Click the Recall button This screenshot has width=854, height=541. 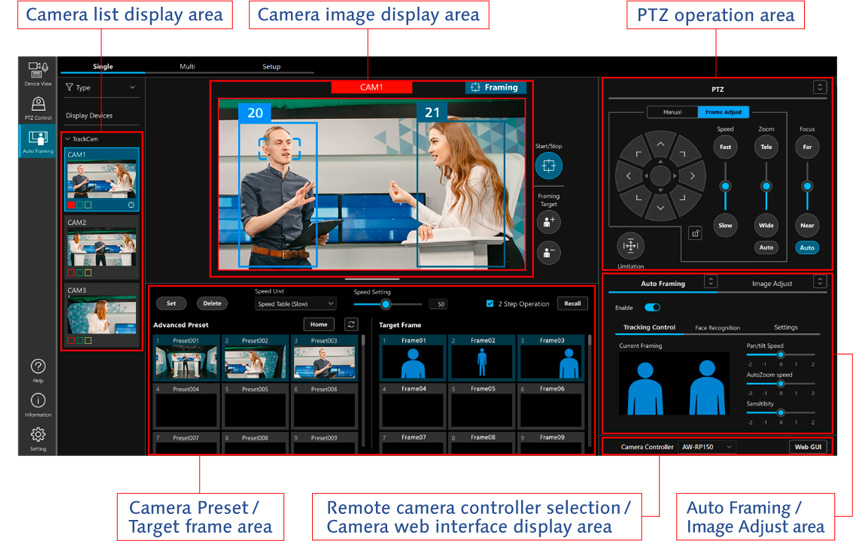click(572, 303)
